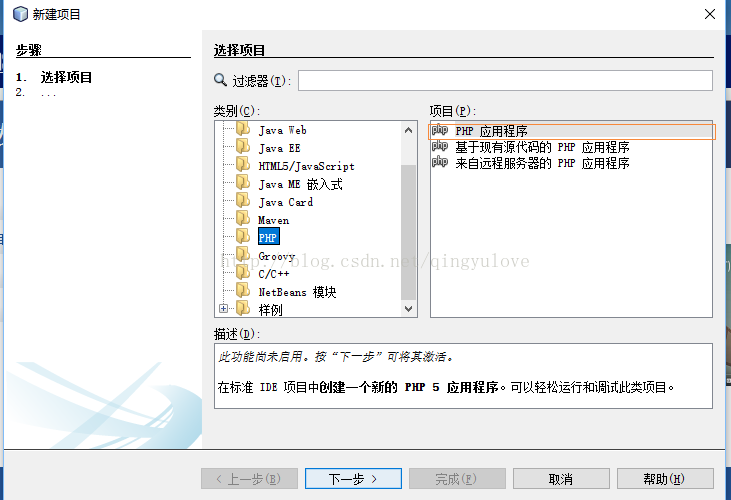
Task: Select the highlighted PHP category
Action: click(x=268, y=238)
